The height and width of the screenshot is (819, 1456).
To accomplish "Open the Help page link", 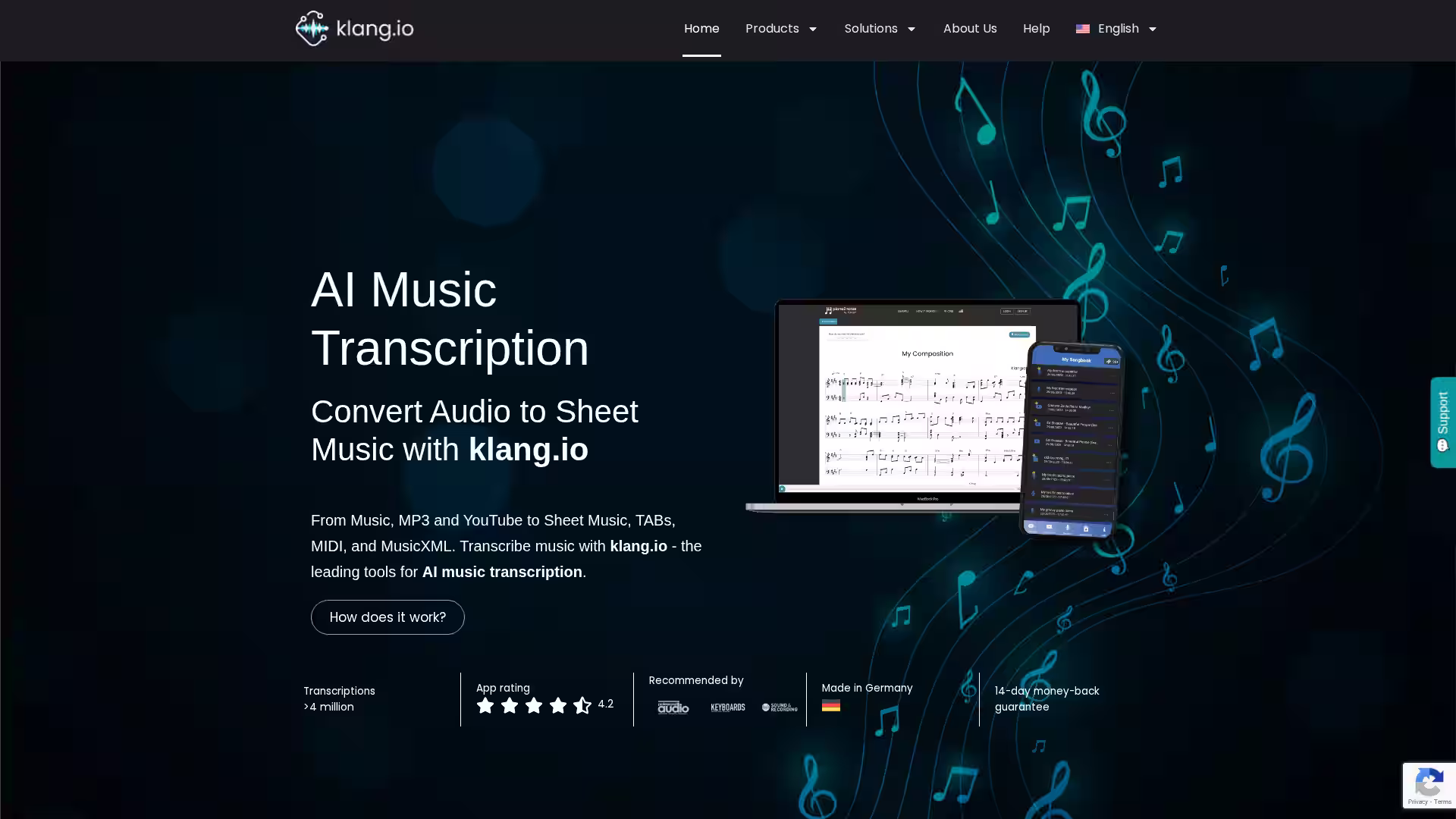I will [1036, 29].
